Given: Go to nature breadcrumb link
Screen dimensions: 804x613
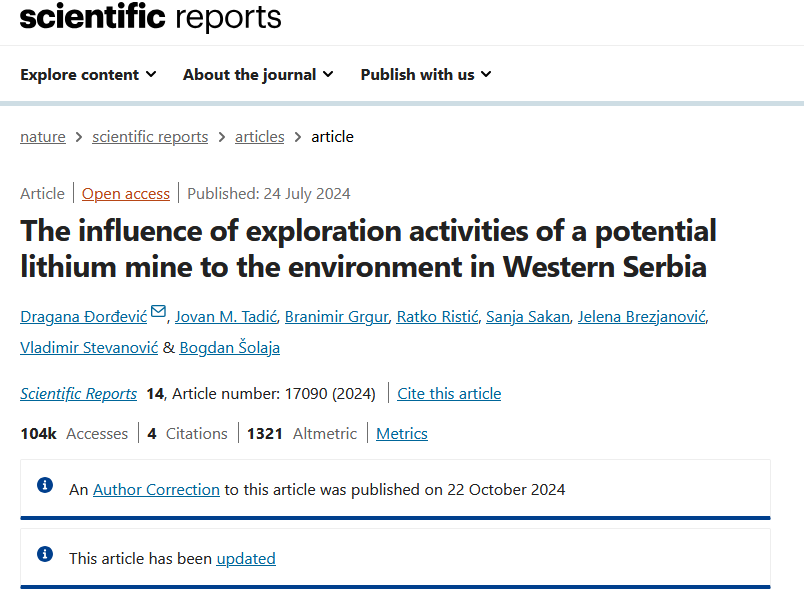Looking at the screenshot, I should [x=43, y=137].
